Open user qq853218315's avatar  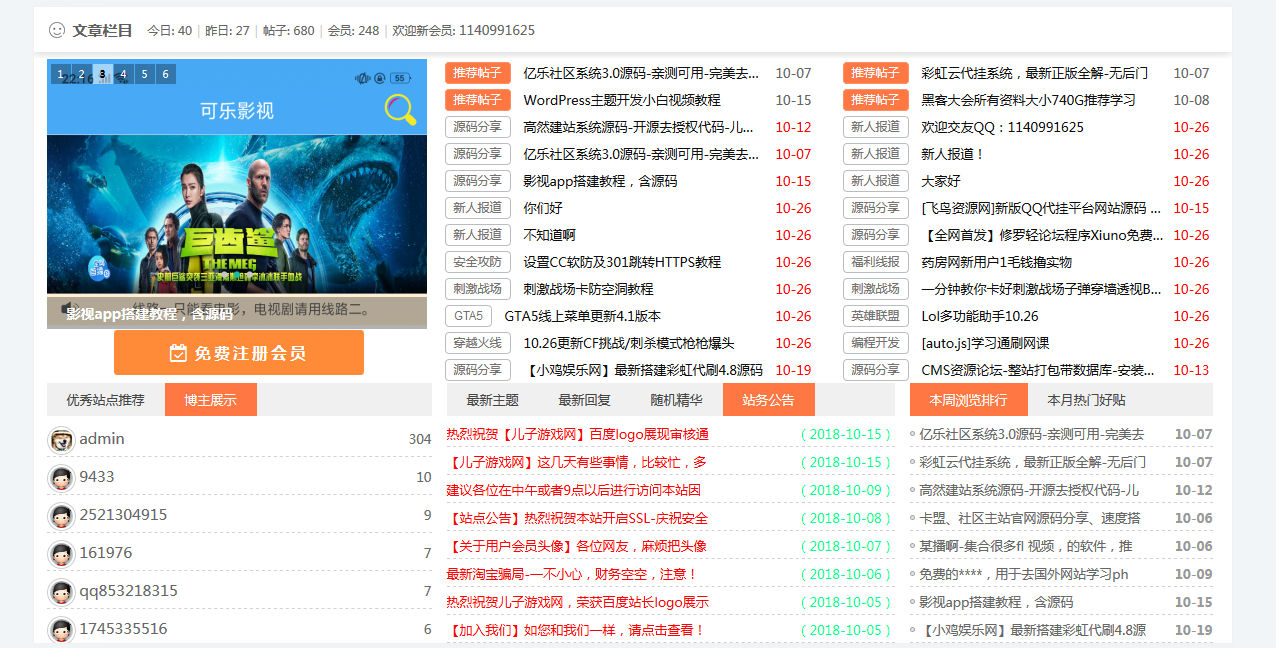(61, 591)
